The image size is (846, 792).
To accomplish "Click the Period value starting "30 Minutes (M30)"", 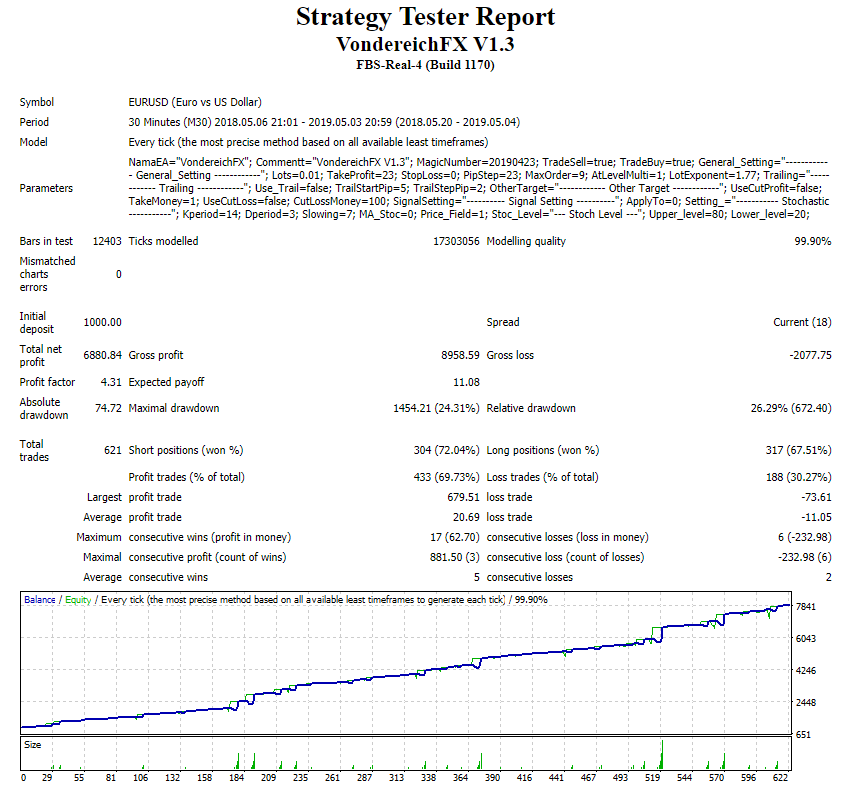I will point(324,122).
